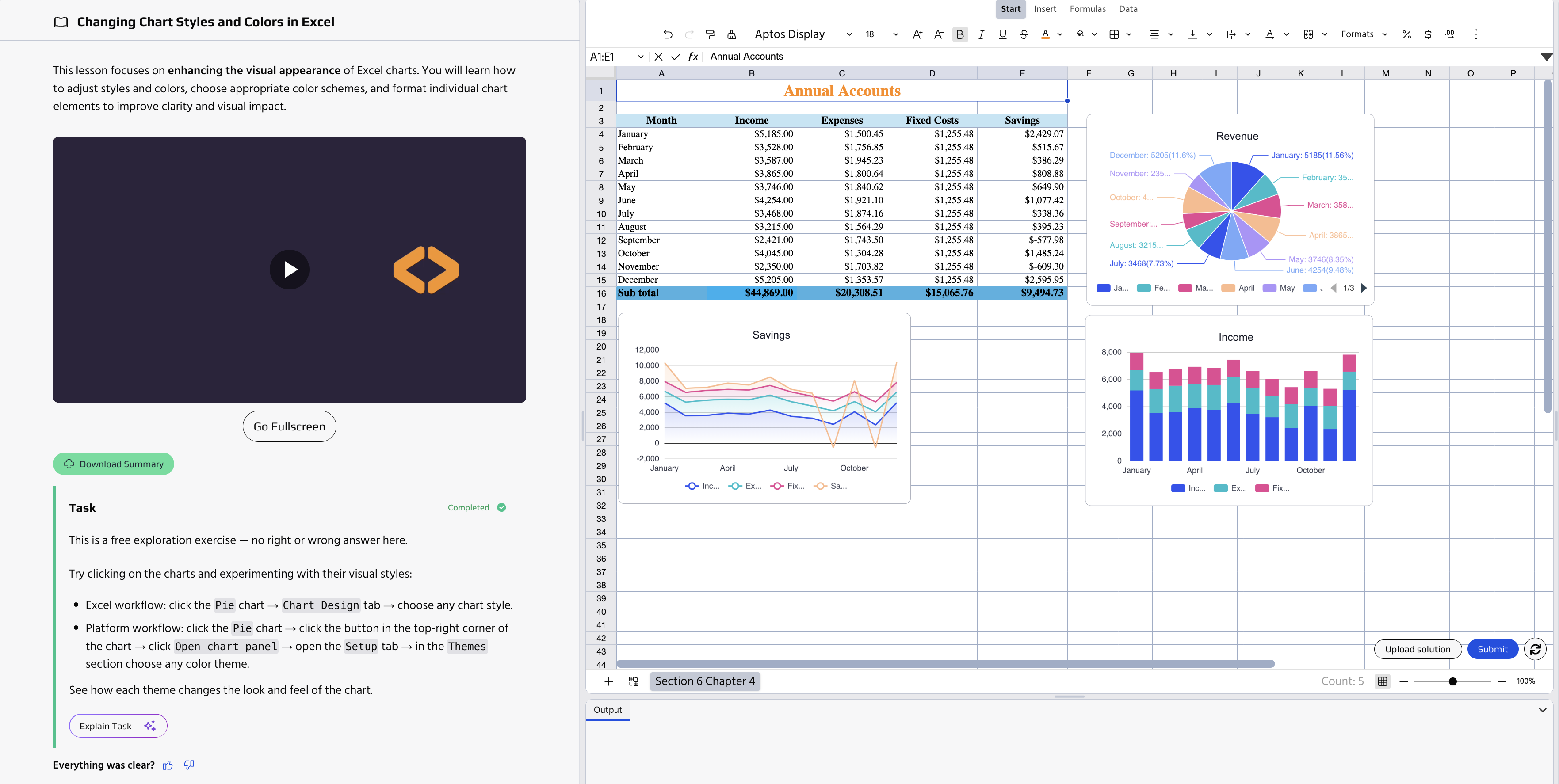Apply currency number format

(x=1428, y=34)
